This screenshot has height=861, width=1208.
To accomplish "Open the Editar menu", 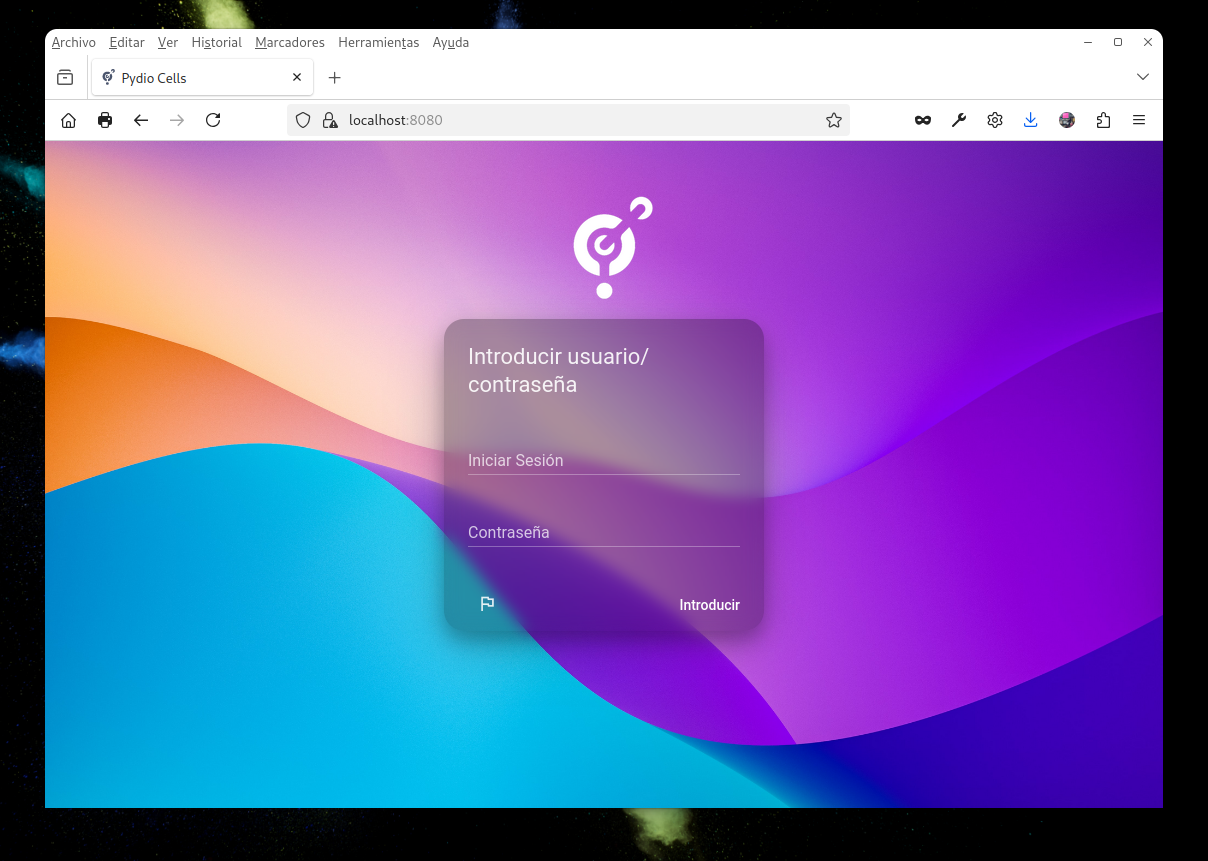I will click(x=127, y=42).
